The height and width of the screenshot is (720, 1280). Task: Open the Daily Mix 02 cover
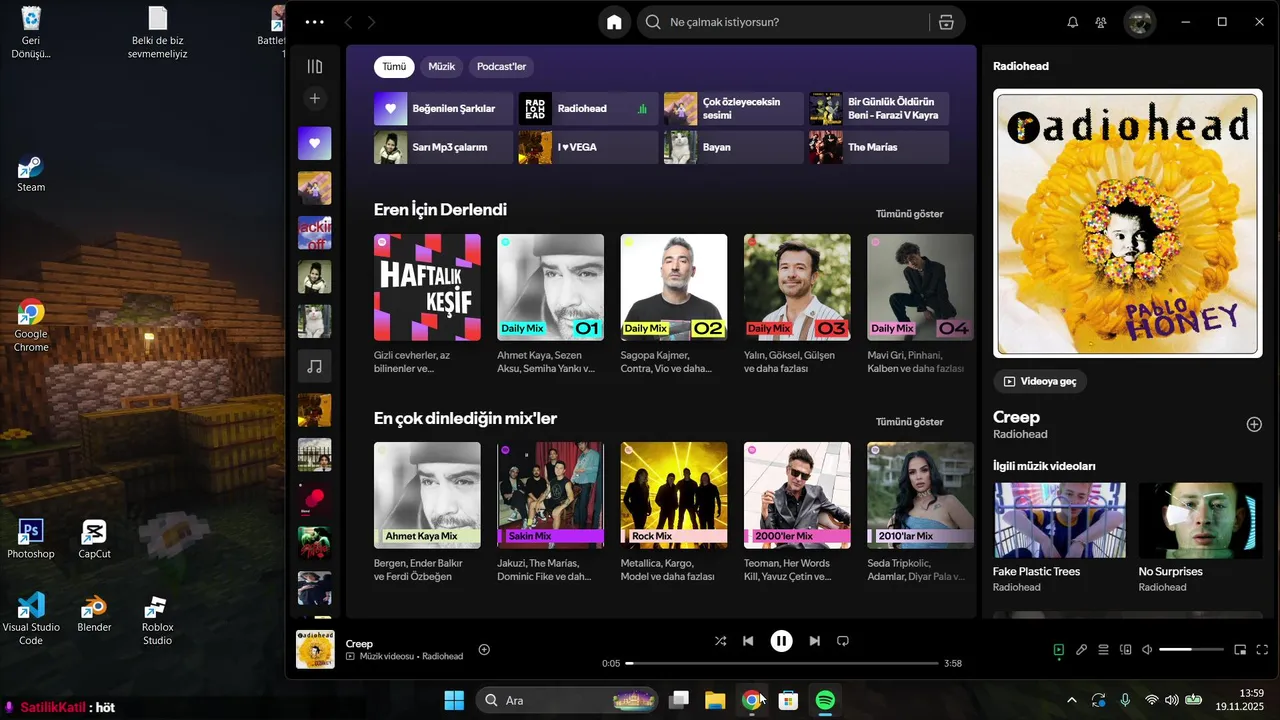coord(674,287)
